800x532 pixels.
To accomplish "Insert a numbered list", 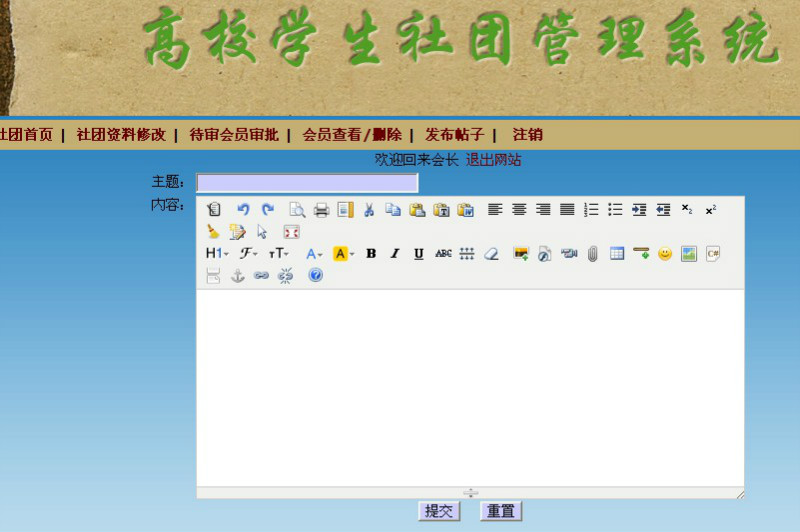I will tap(591, 210).
